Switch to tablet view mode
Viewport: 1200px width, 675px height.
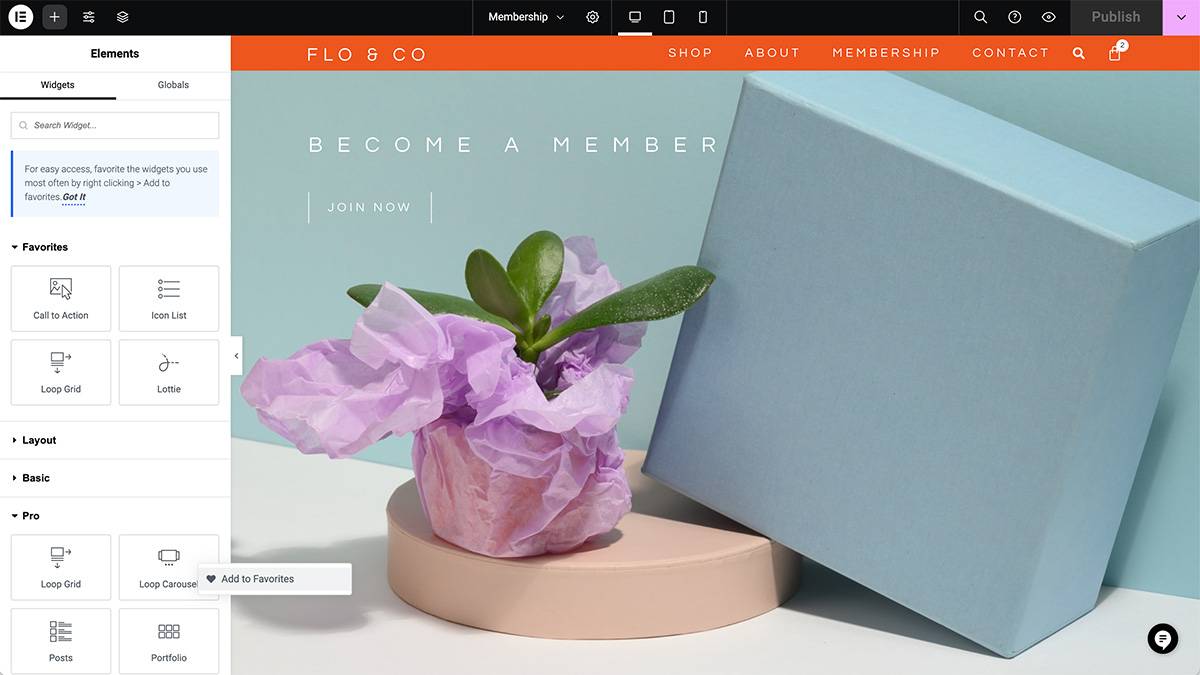click(x=669, y=17)
